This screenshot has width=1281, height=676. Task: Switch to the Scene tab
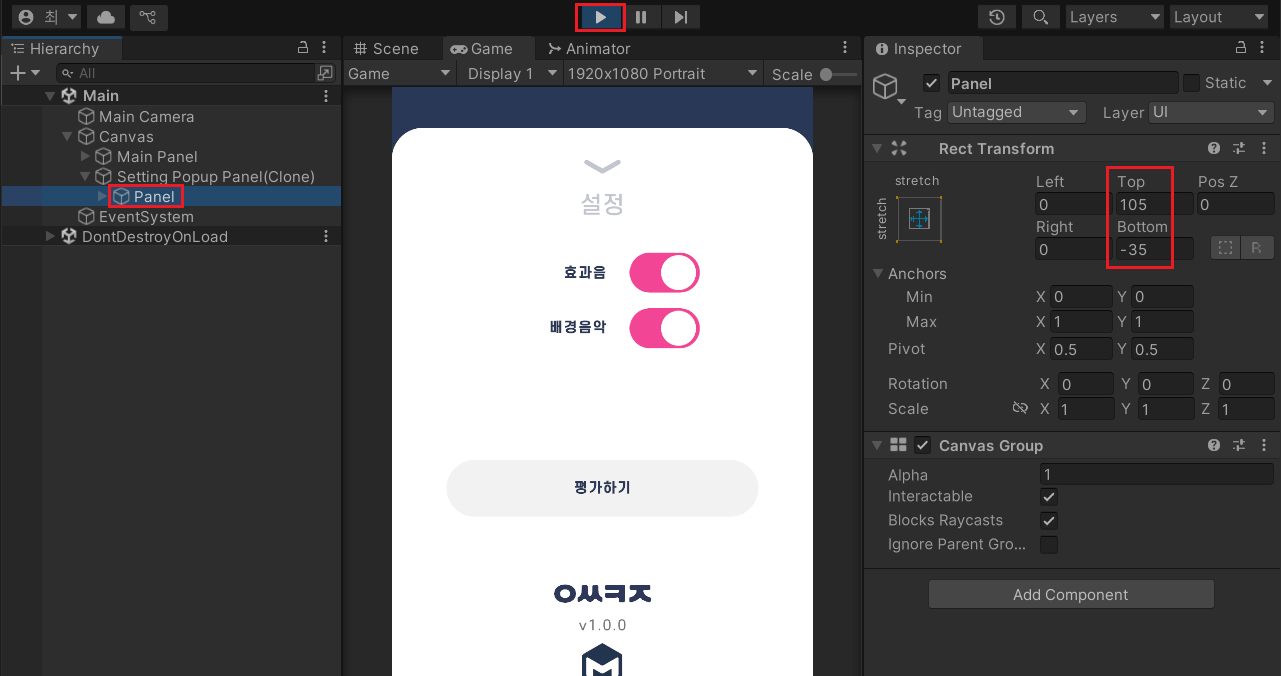[x=386, y=48]
